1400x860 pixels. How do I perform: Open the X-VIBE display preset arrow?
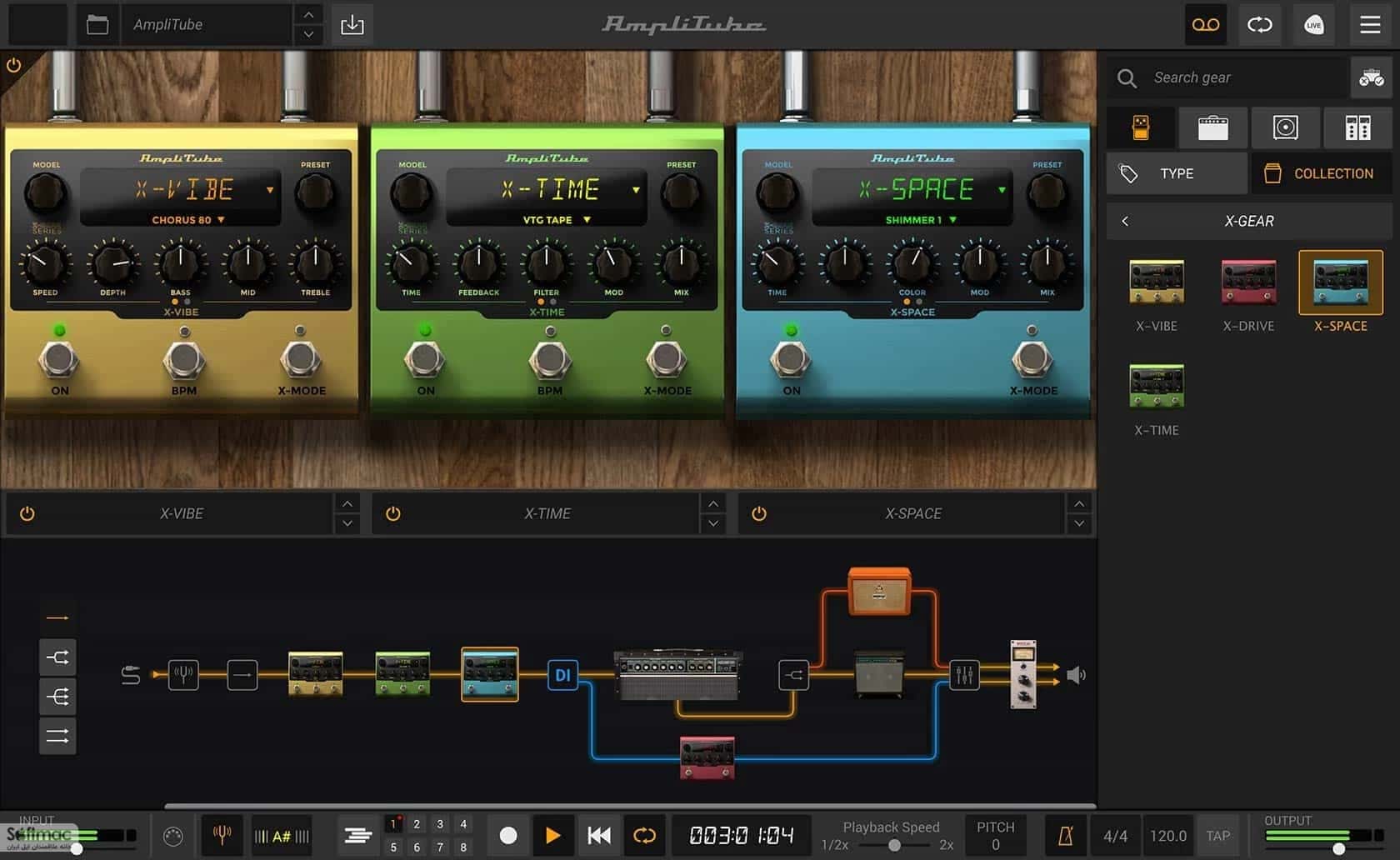[x=270, y=190]
